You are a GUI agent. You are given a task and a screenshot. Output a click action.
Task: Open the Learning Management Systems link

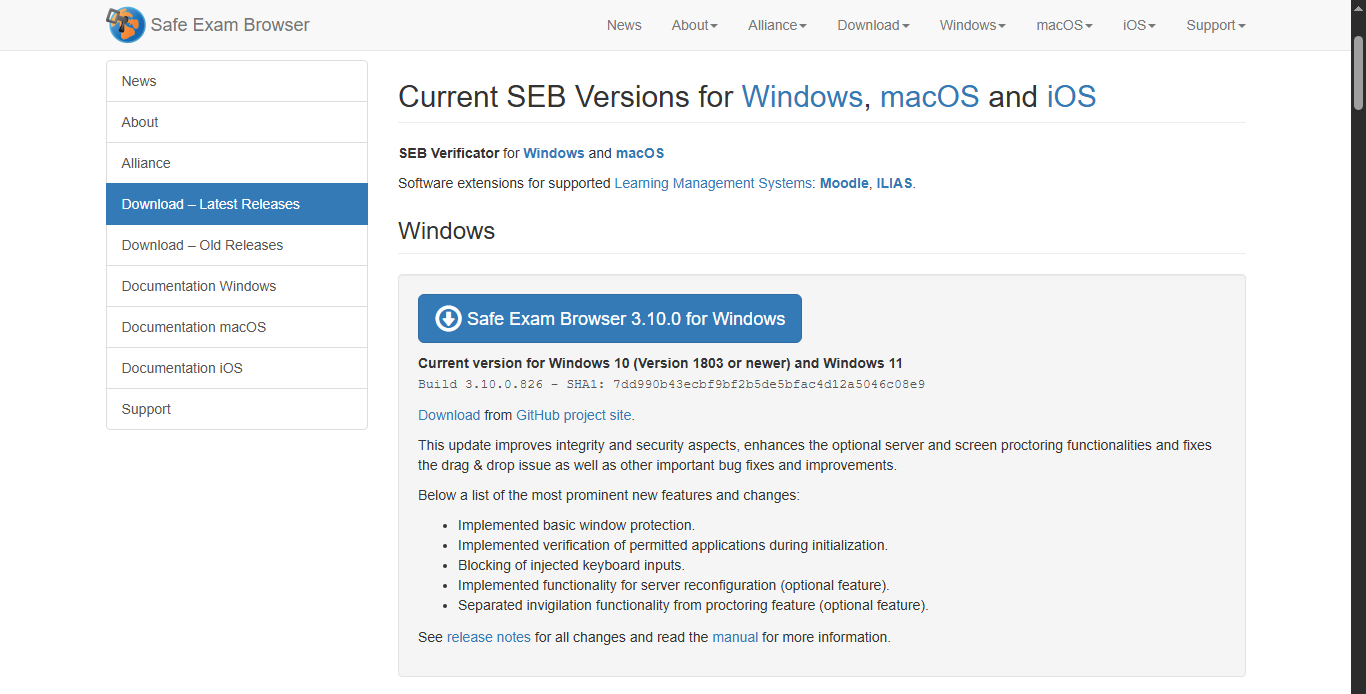(713, 183)
